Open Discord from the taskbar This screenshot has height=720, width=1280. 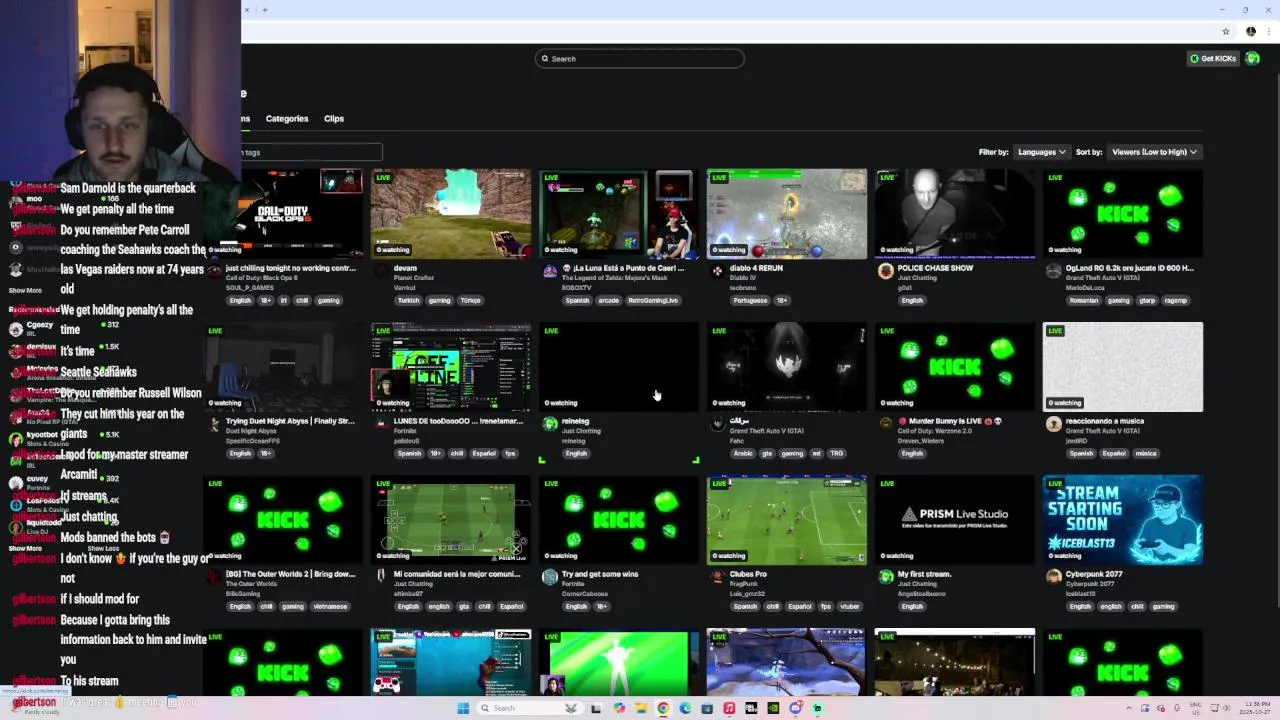coord(795,708)
